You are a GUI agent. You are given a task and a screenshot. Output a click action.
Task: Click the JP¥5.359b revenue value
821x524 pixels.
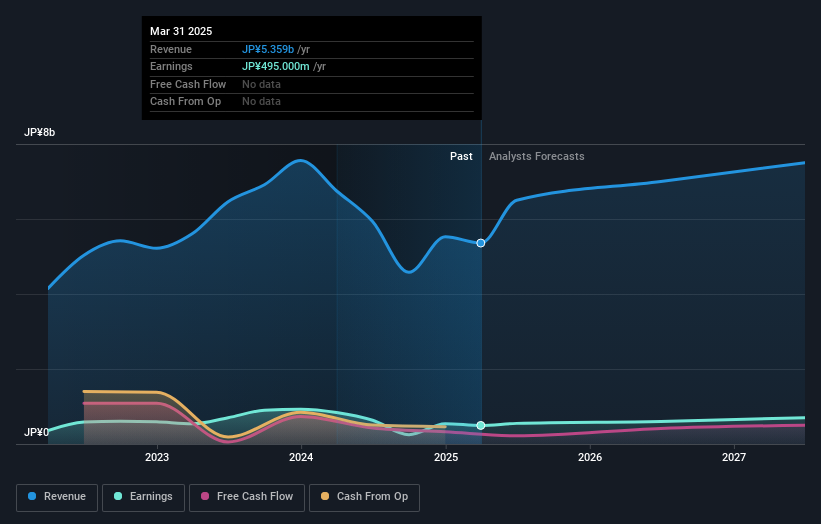pos(268,49)
